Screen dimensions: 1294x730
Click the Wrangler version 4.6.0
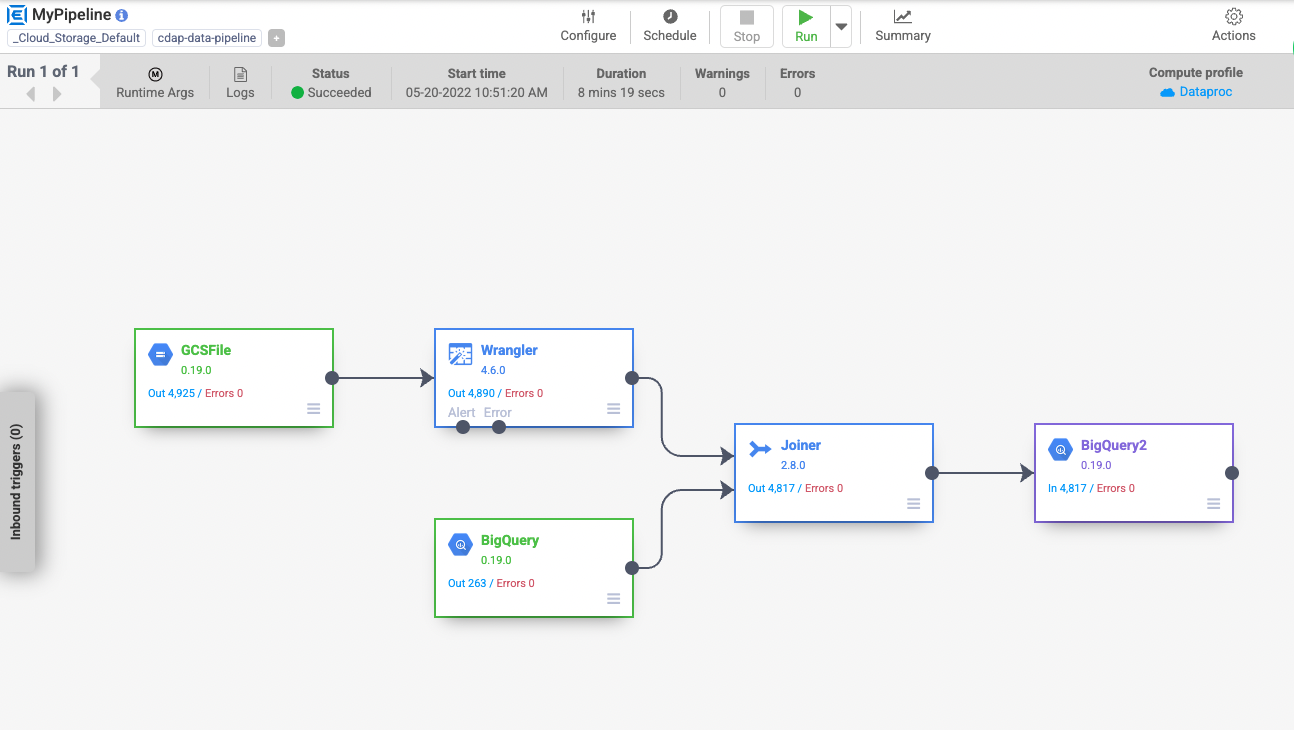(493, 370)
